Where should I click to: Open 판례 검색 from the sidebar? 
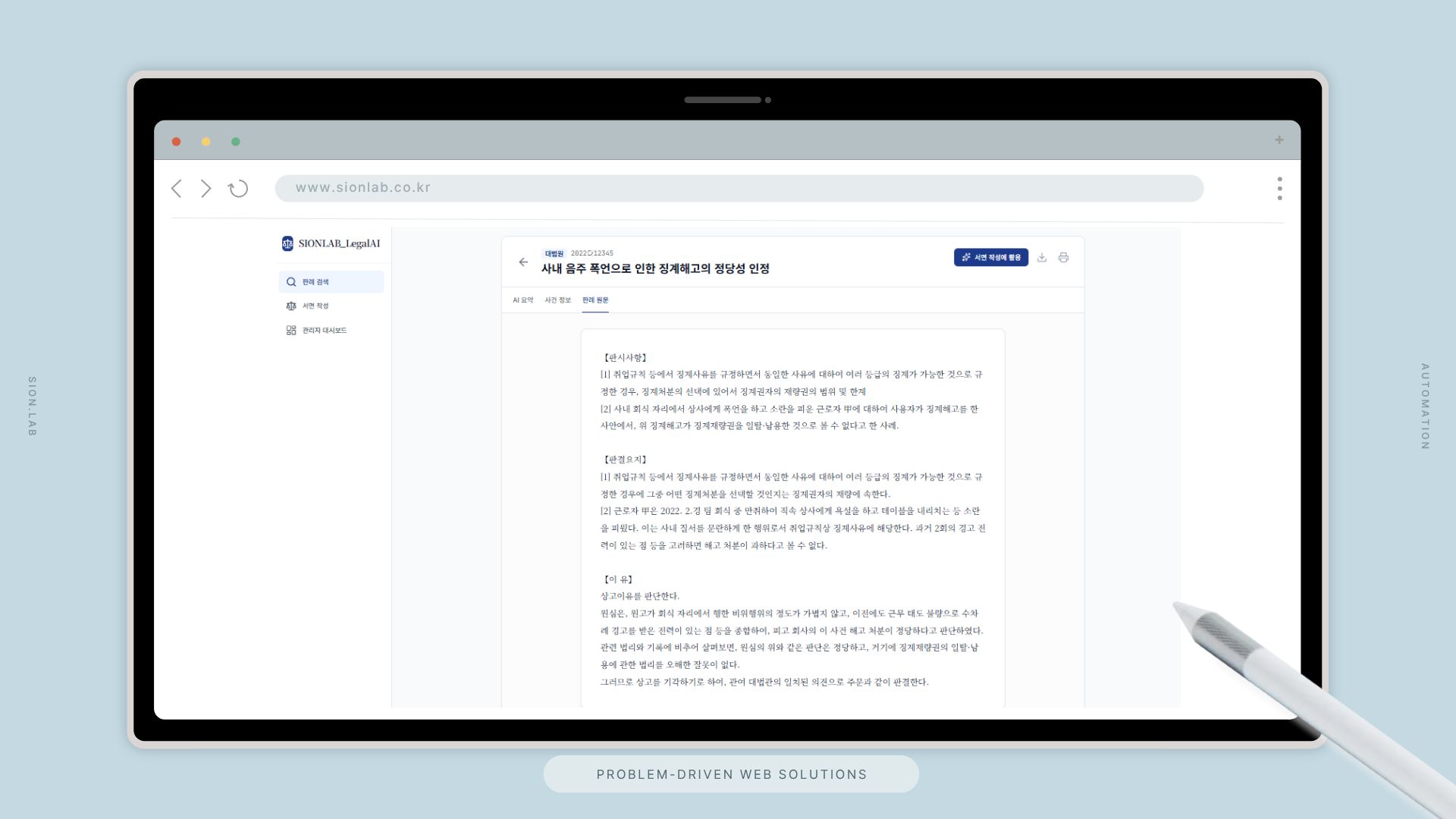coord(331,282)
